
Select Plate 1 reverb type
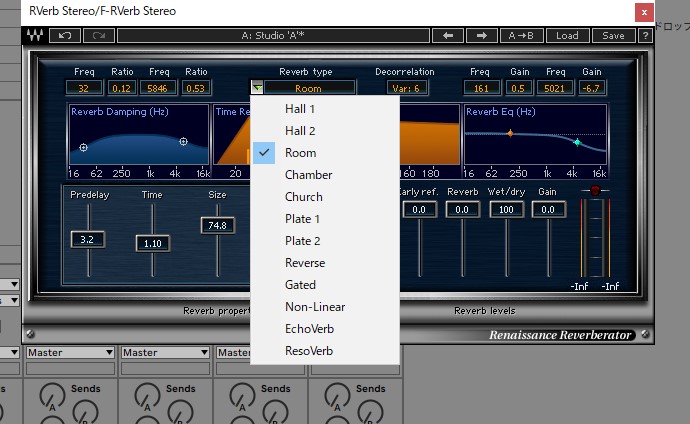(x=325, y=219)
